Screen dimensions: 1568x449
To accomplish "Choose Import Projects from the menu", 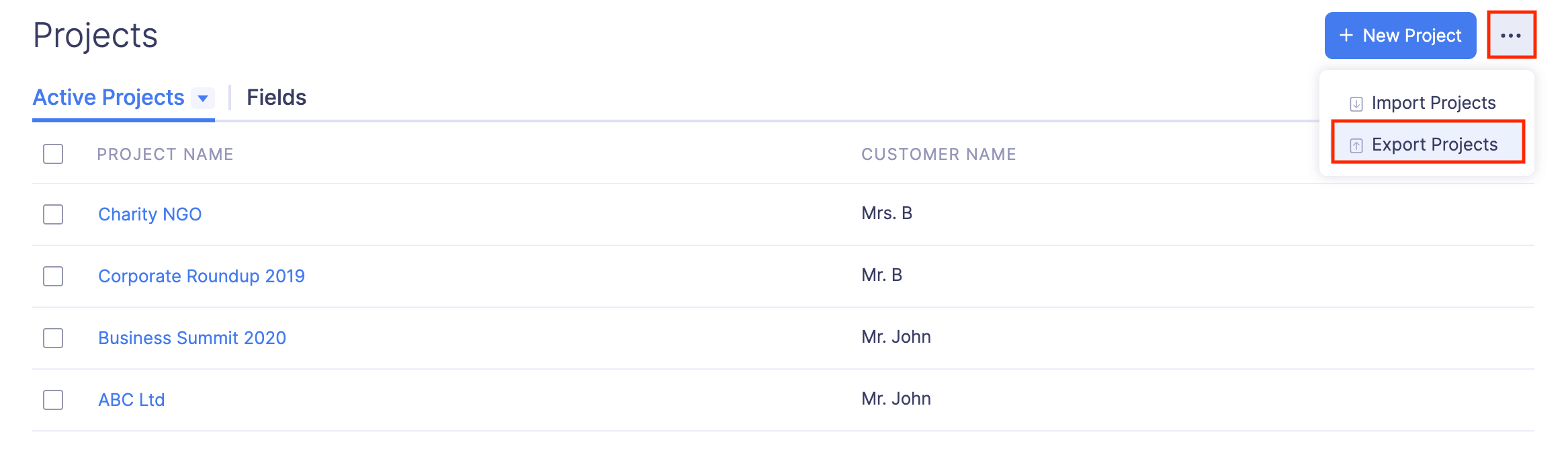I will [x=1433, y=103].
